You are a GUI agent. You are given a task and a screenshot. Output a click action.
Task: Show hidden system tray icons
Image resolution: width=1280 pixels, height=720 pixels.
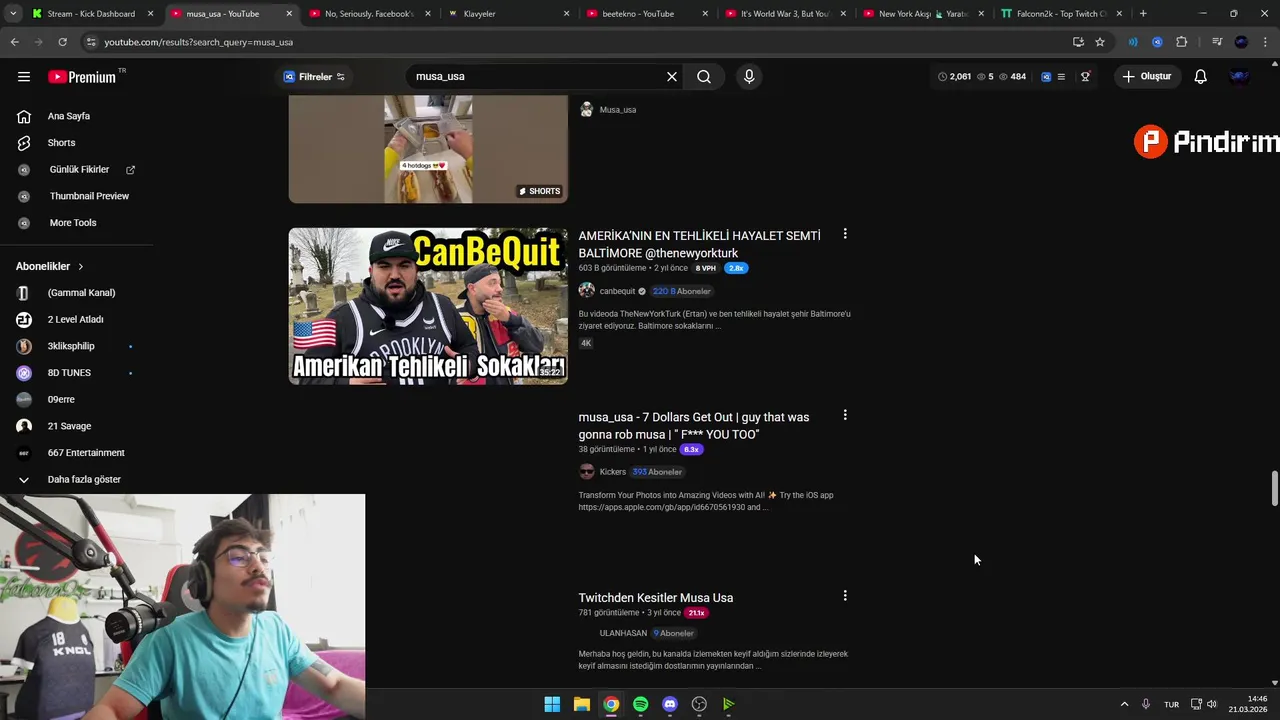(1124, 704)
